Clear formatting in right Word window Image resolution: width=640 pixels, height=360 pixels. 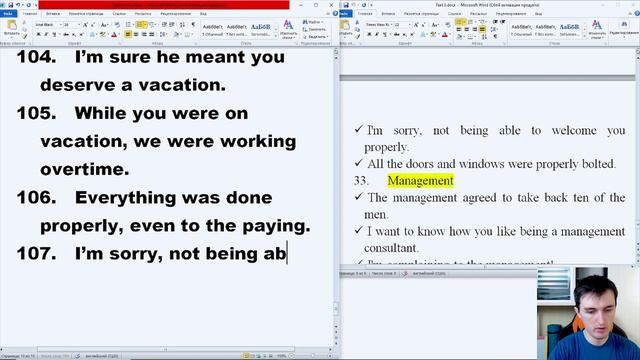(448, 24)
